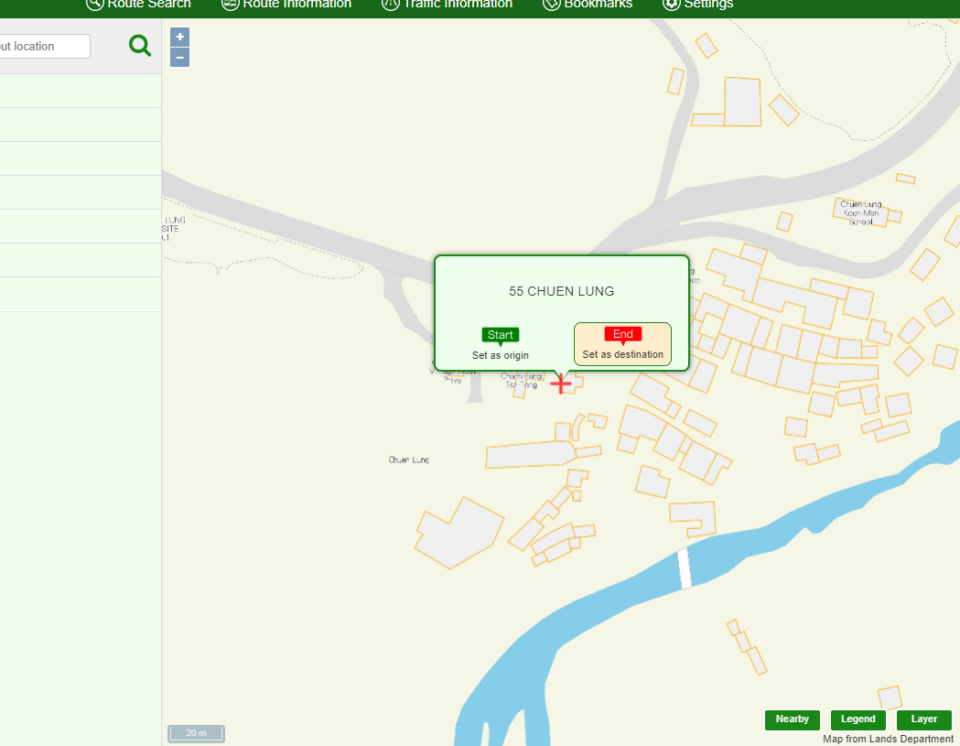Click the green magnifier search icon
This screenshot has height=746, width=960.
pos(140,46)
